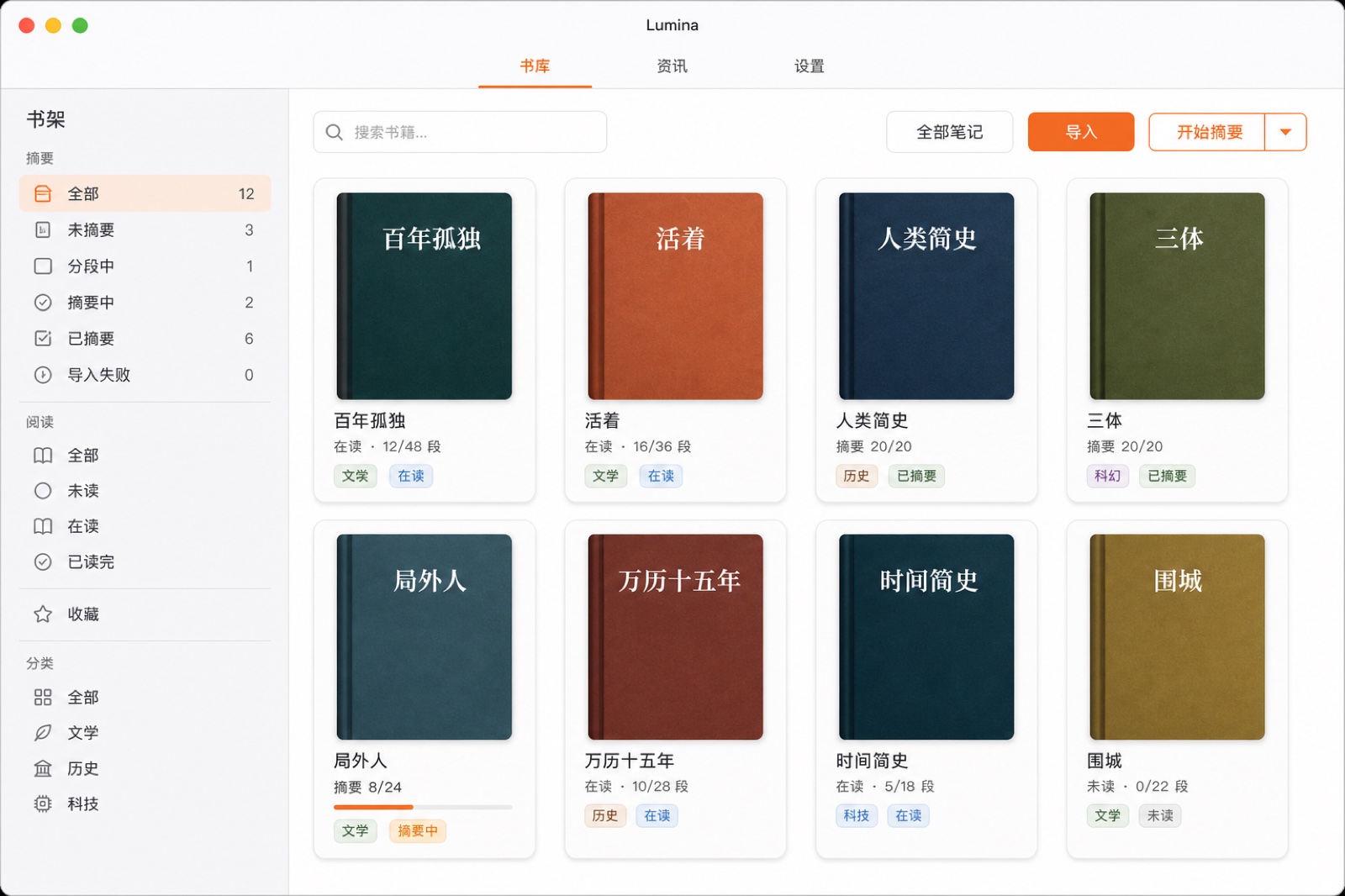Open the 万历十五年 book cover
Viewport: 1345px width, 896px height.
(x=676, y=637)
